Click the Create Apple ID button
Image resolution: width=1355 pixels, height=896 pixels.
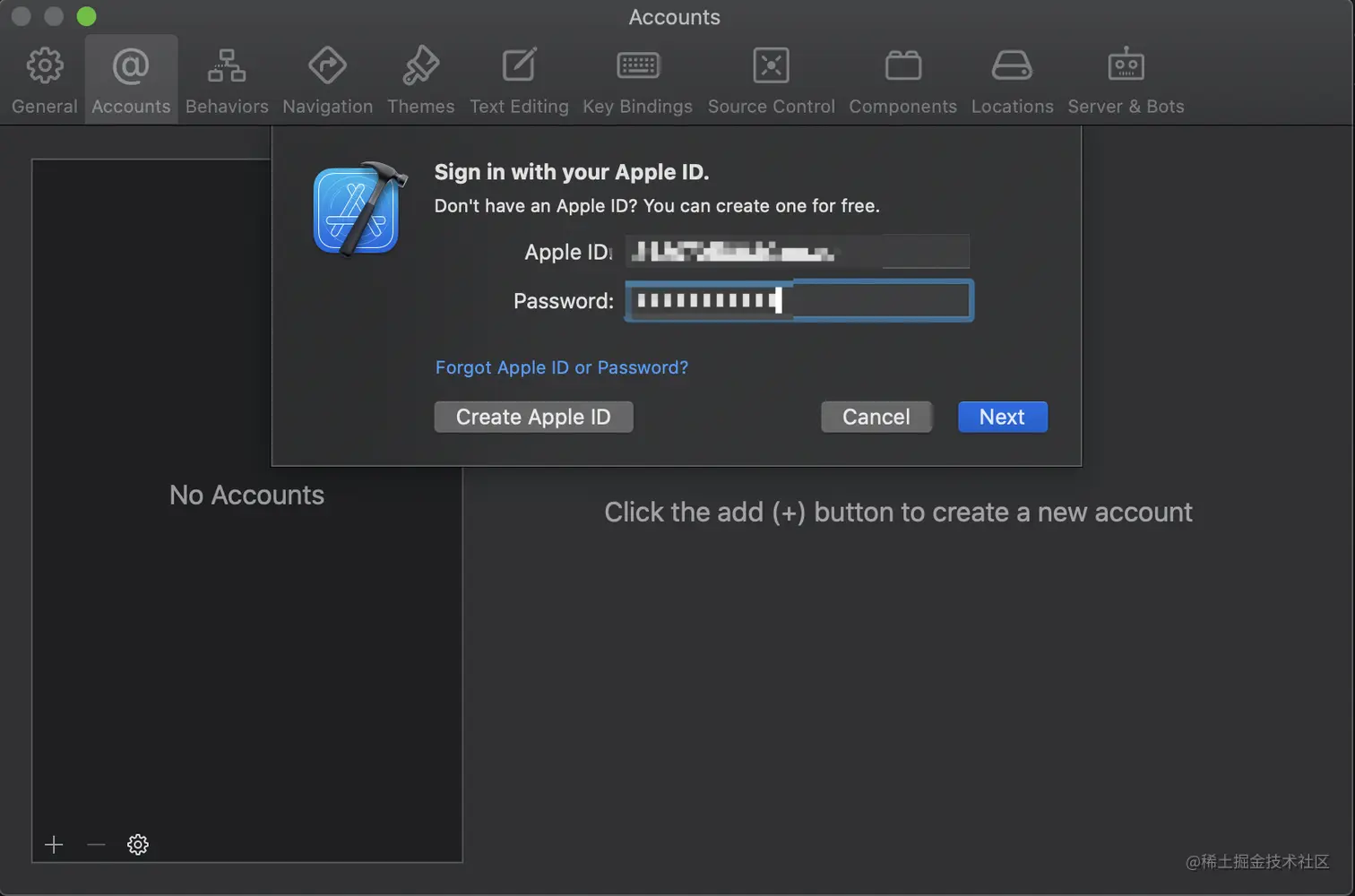(x=533, y=417)
